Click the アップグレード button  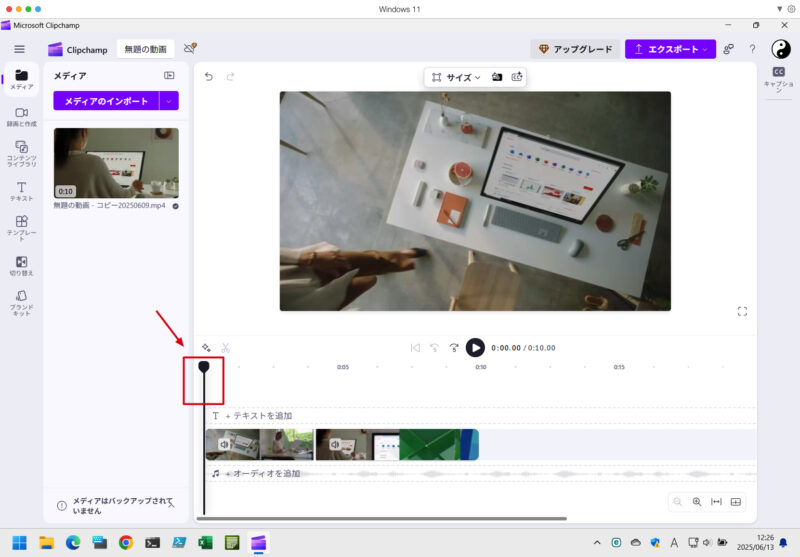576,49
